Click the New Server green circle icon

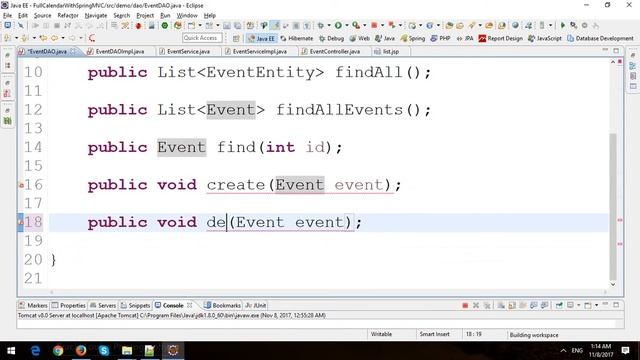(164, 25)
